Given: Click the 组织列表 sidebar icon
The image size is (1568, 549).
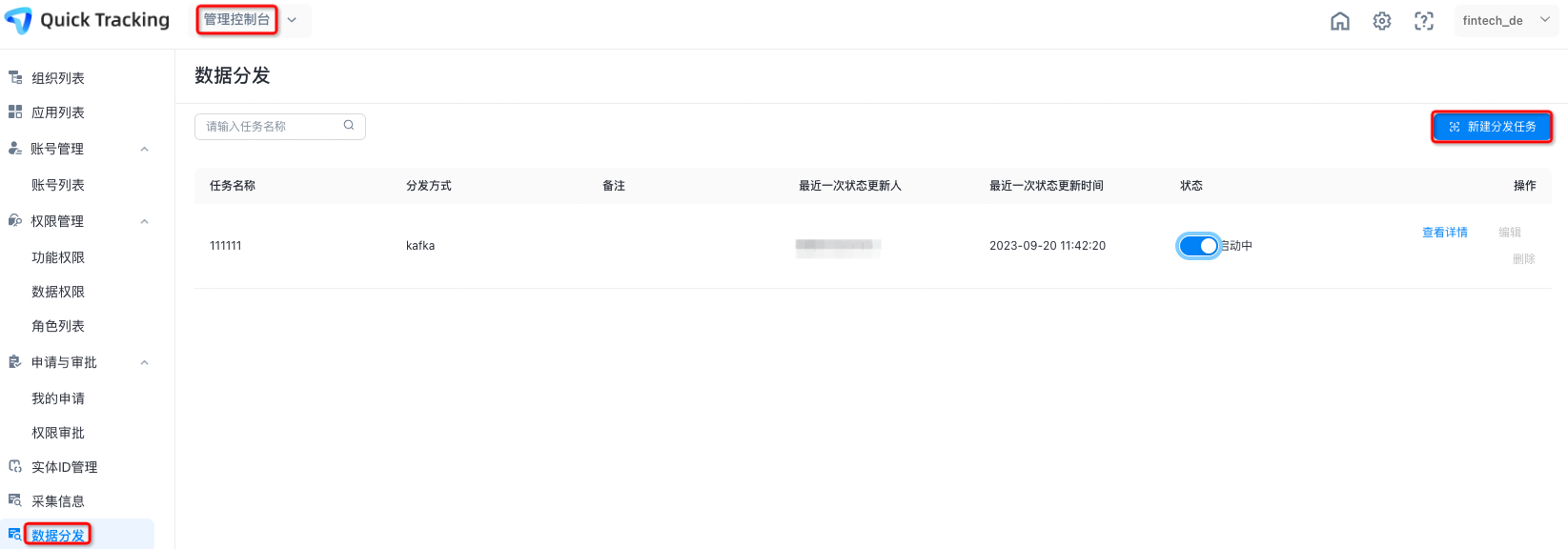Looking at the screenshot, I should 15,77.
